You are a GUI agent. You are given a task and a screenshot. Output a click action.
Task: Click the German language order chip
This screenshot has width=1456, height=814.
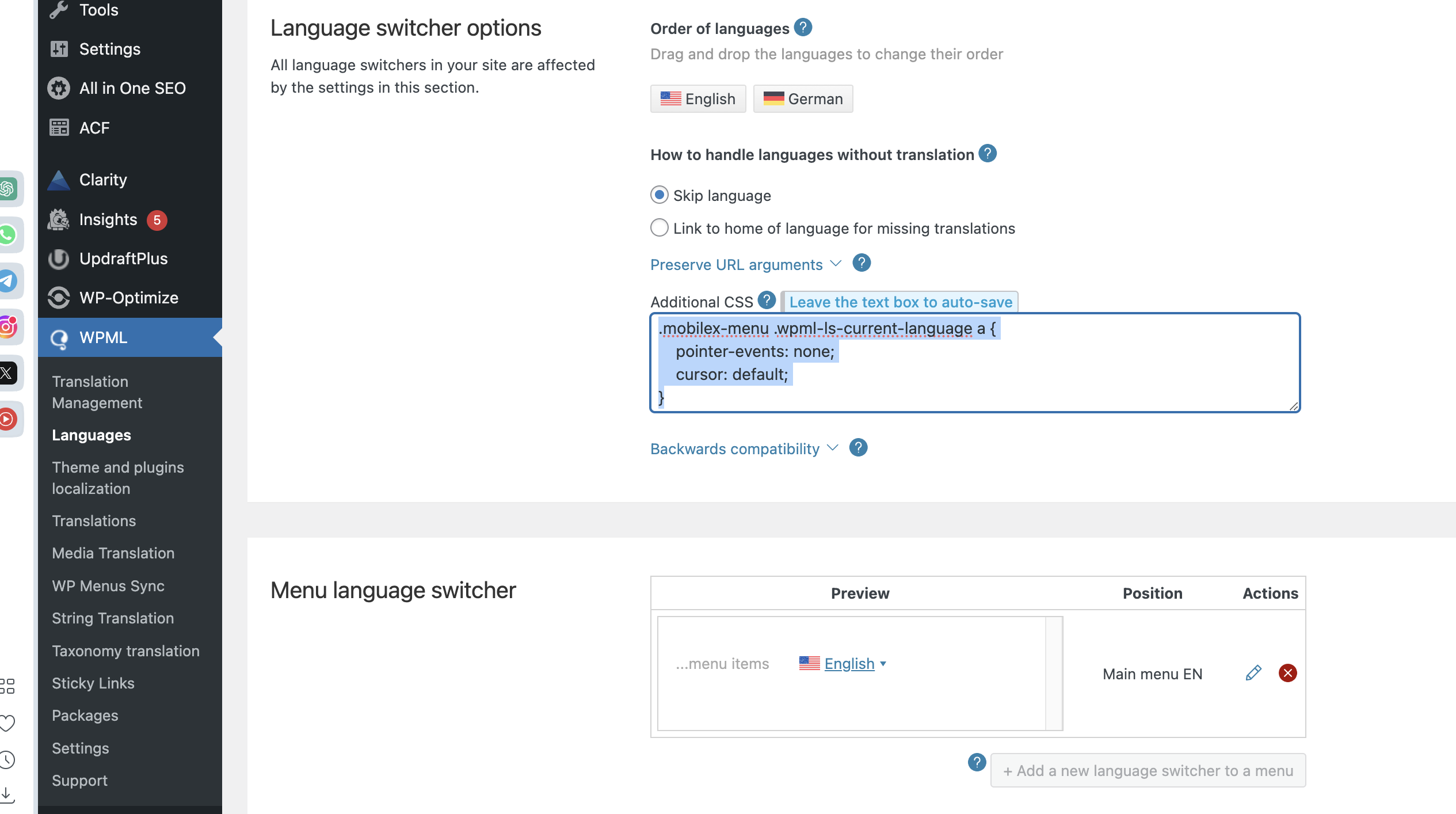point(803,99)
